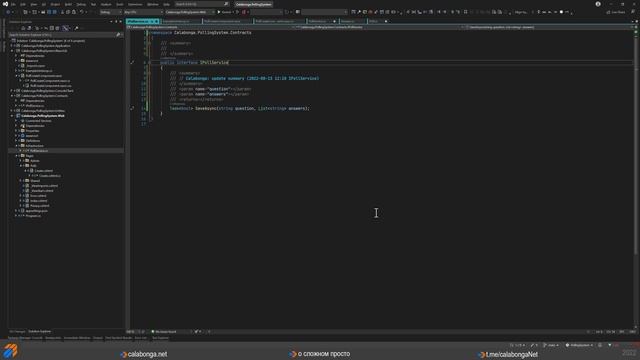The width and height of the screenshot is (640, 360).
Task: Open the PollingSystem repository selector in status bar
Action: 579,345
